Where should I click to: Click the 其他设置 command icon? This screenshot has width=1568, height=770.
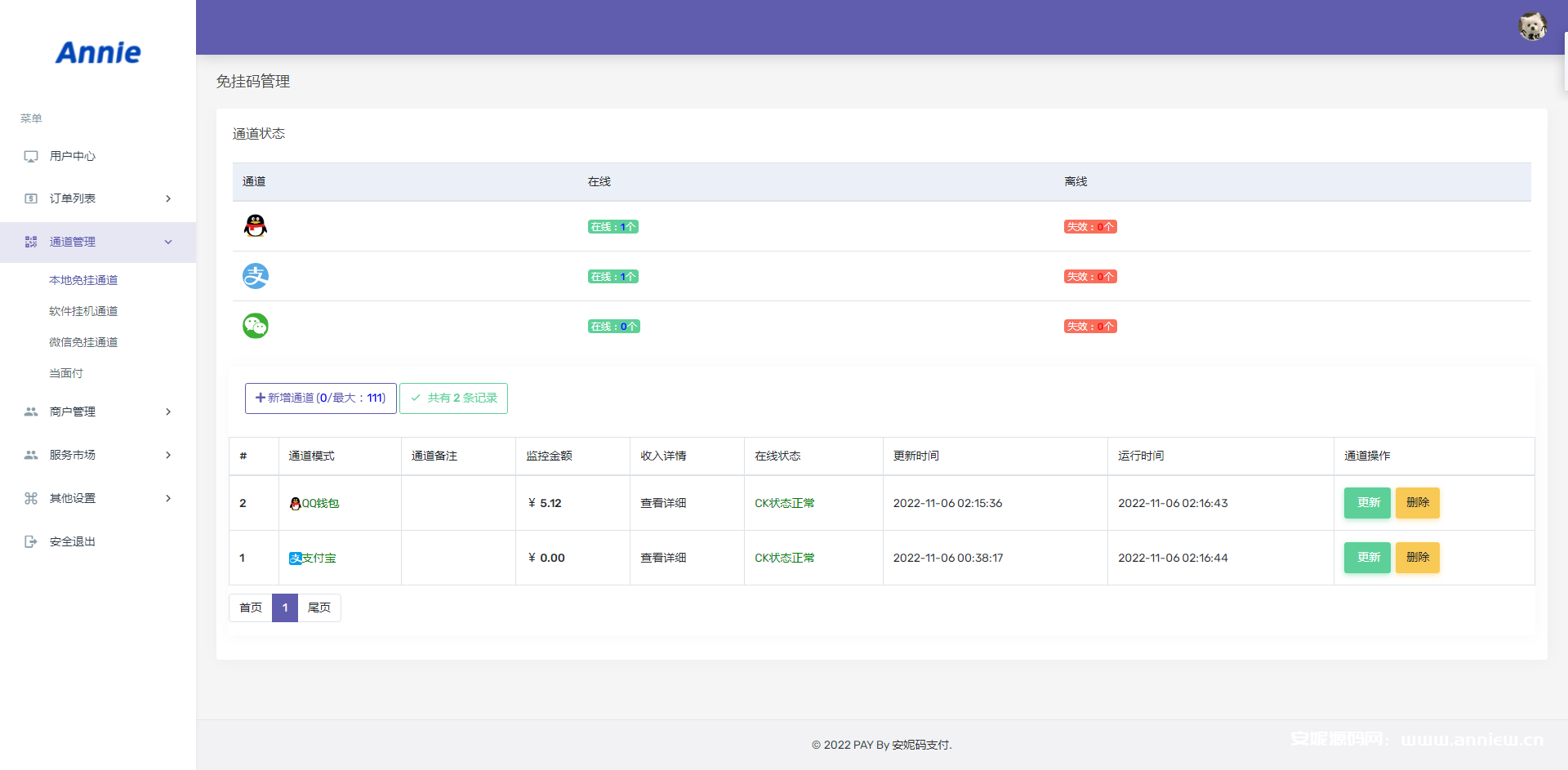click(x=31, y=498)
